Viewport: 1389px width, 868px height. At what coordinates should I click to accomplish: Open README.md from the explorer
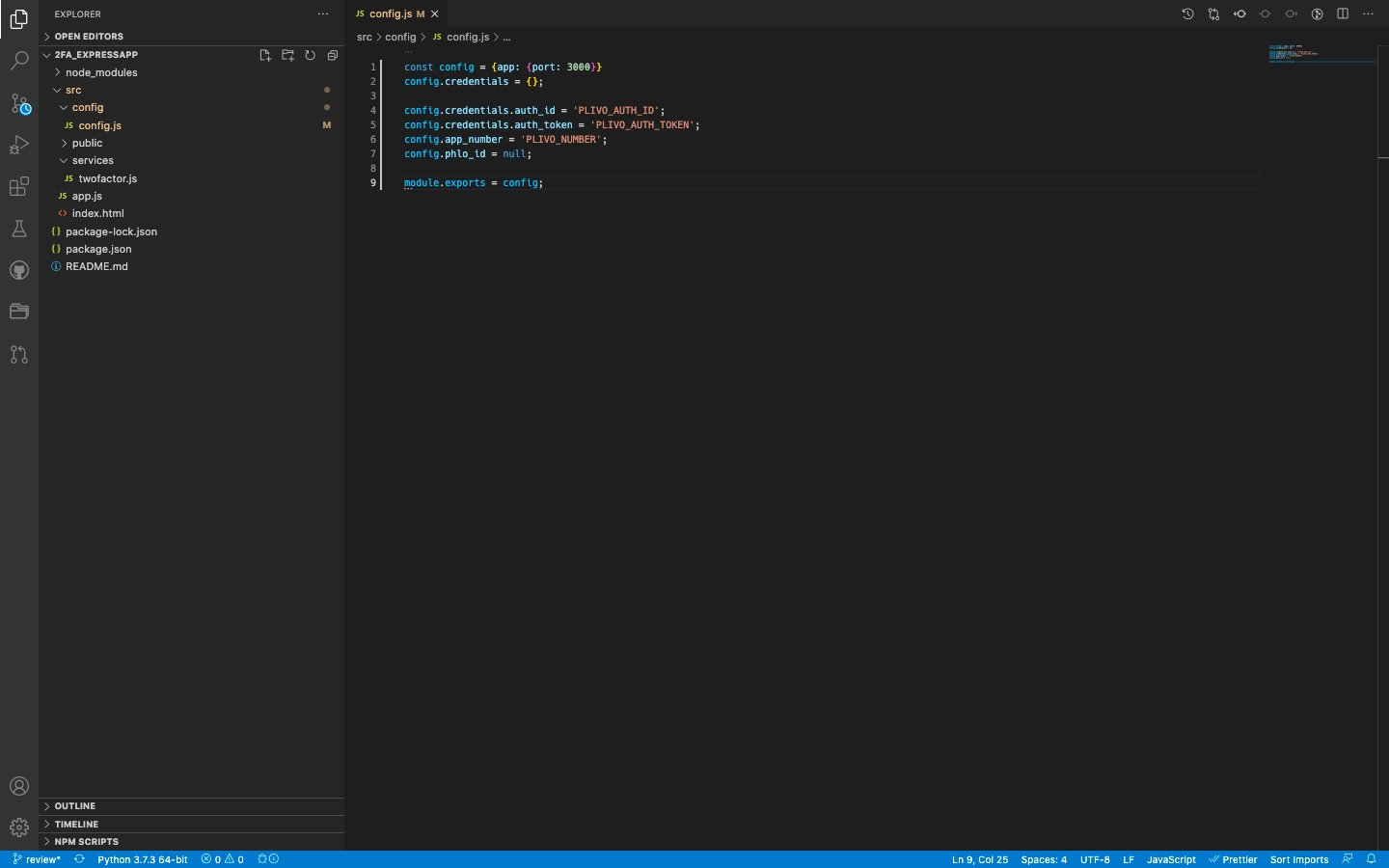click(96, 266)
